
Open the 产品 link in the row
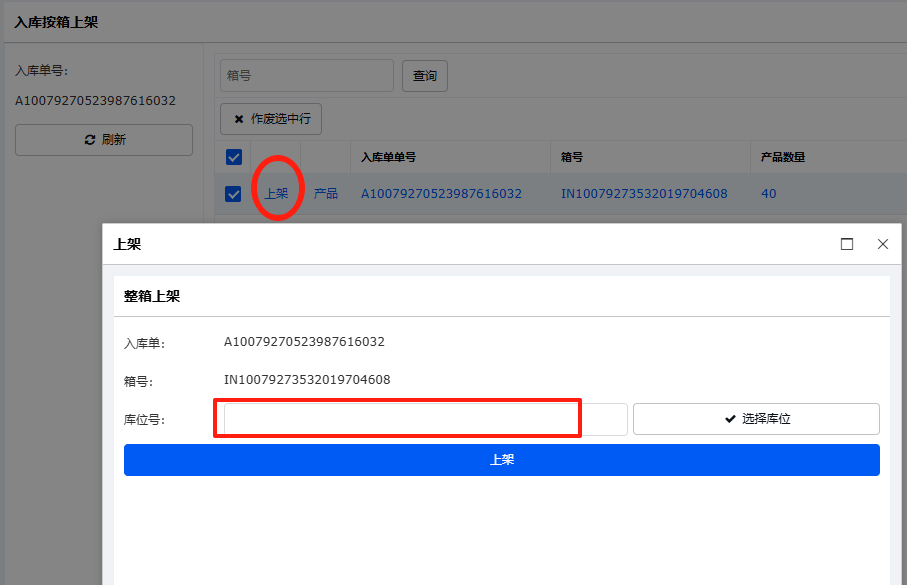pyautogui.click(x=326, y=194)
